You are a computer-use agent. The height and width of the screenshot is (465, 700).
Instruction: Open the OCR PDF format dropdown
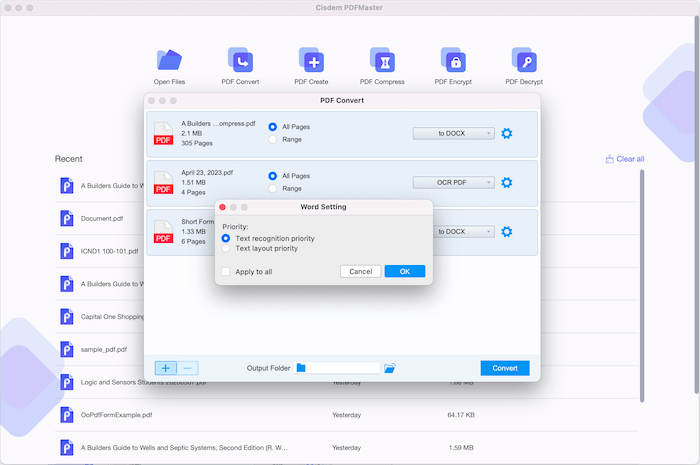pyautogui.click(x=454, y=183)
